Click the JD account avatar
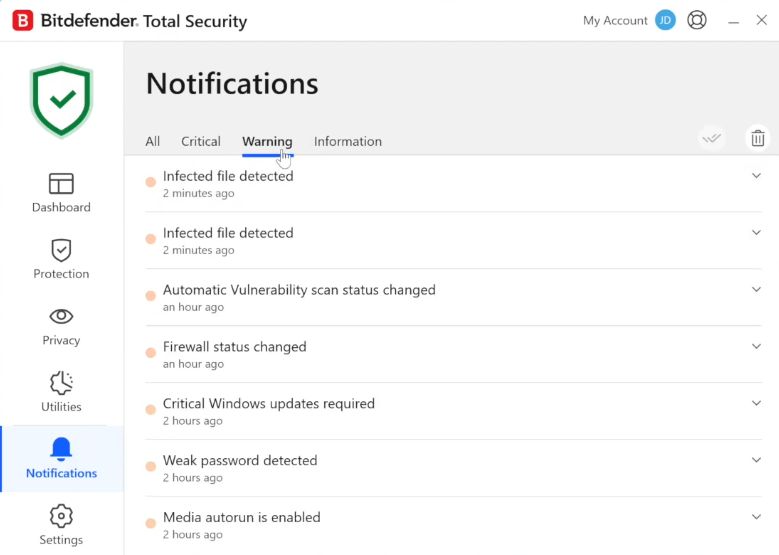The width and height of the screenshot is (779, 555). pos(665,20)
